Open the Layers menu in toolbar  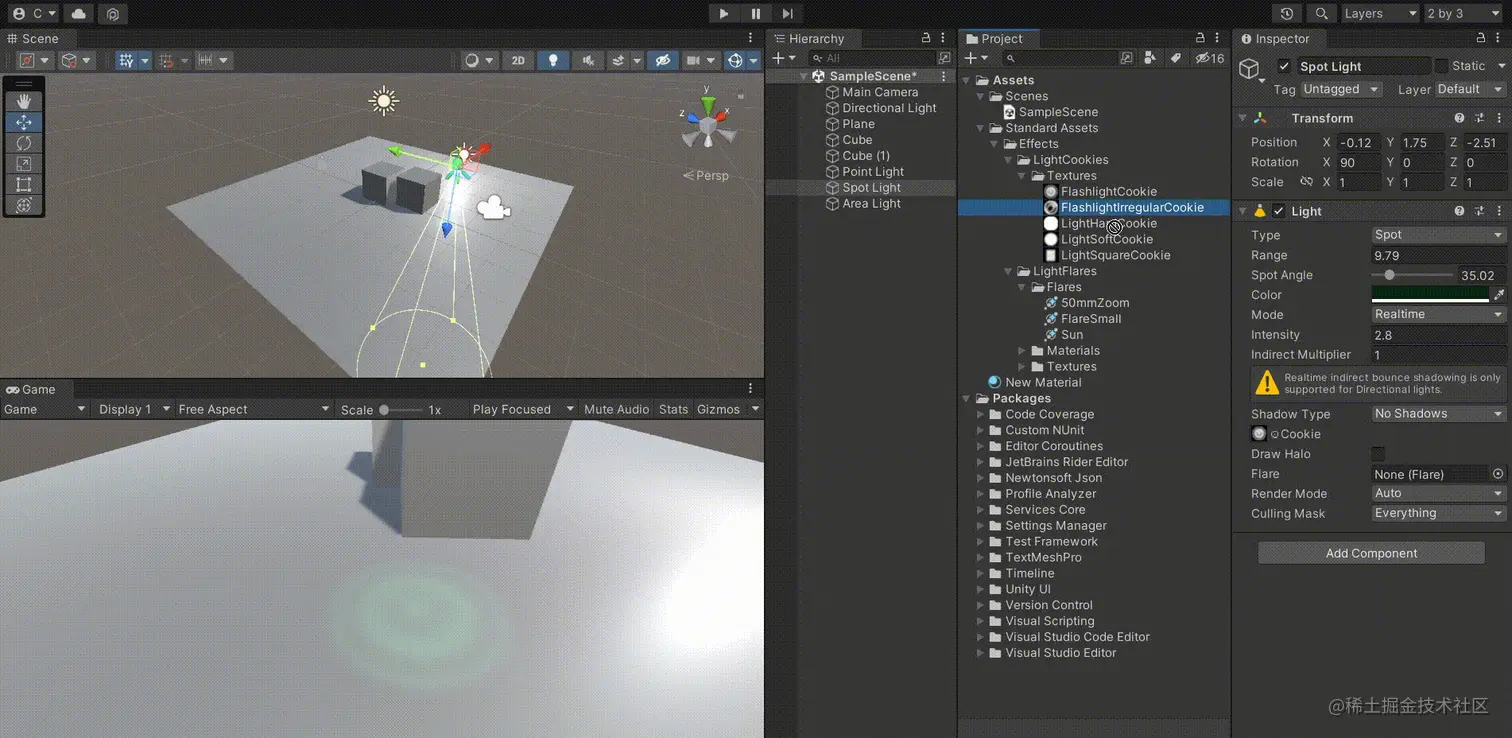pos(1380,13)
